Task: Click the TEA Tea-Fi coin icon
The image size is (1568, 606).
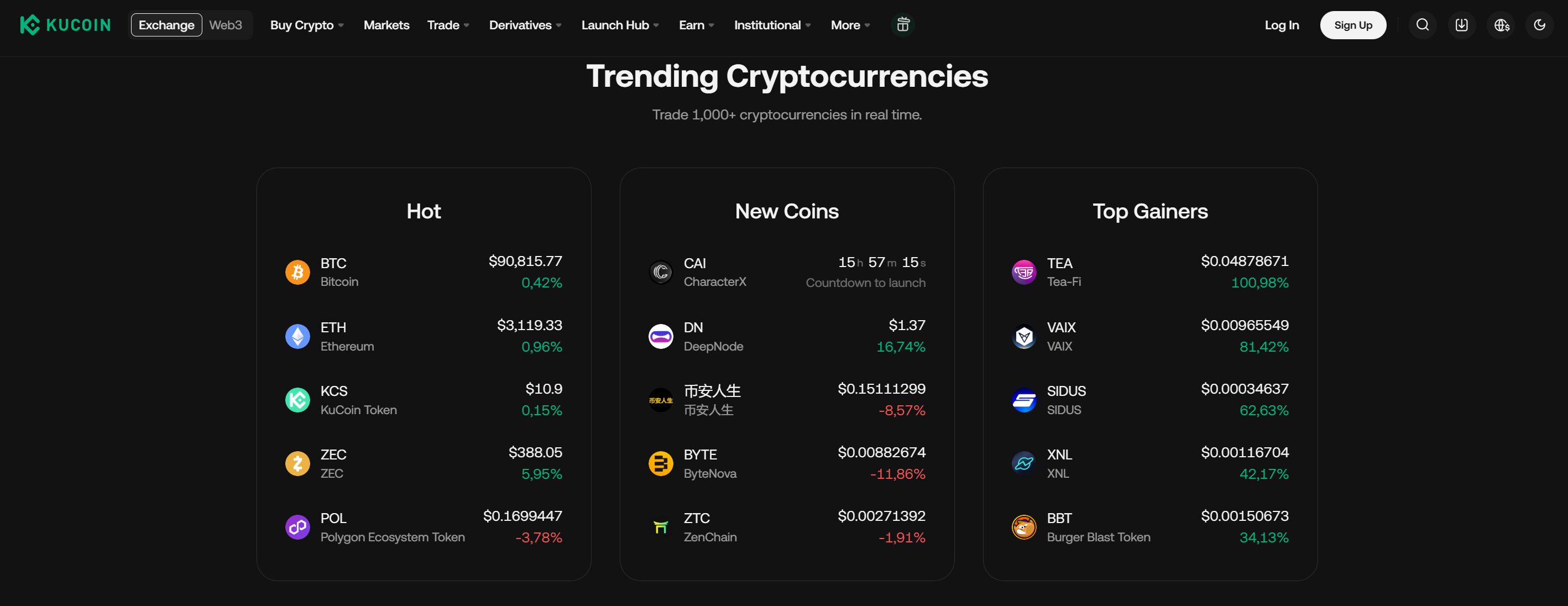Action: pos(1023,272)
